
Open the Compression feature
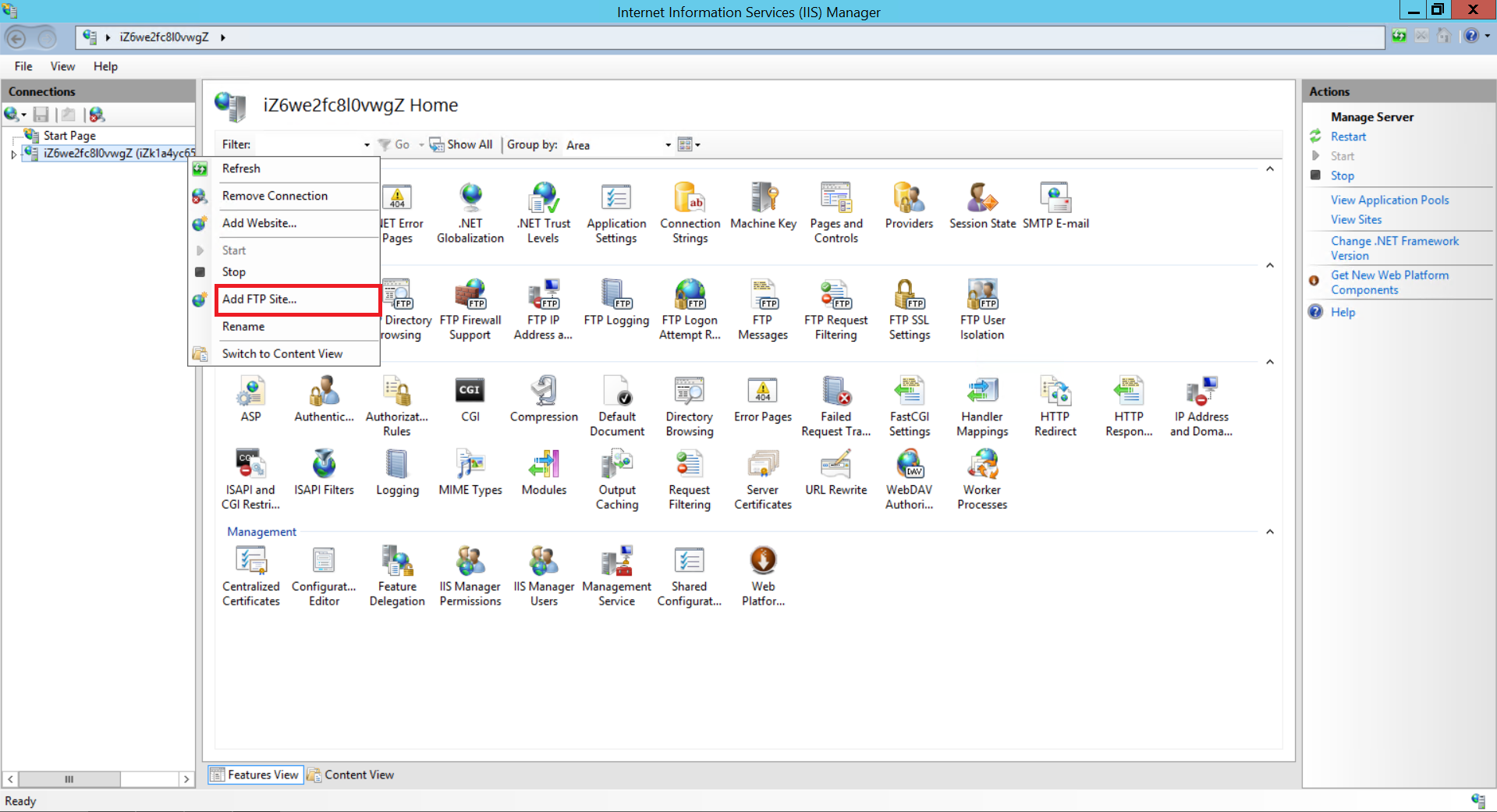pos(544,399)
